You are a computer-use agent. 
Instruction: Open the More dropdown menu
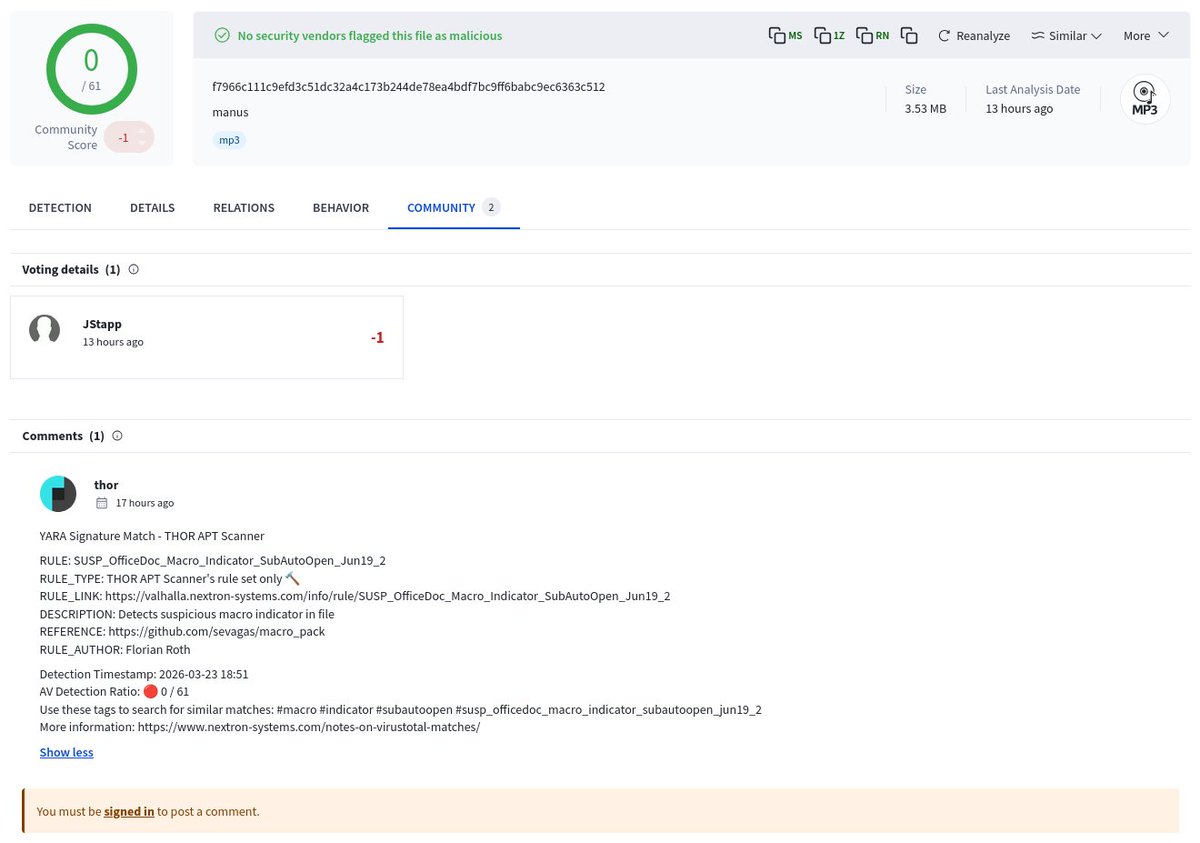pos(1144,35)
